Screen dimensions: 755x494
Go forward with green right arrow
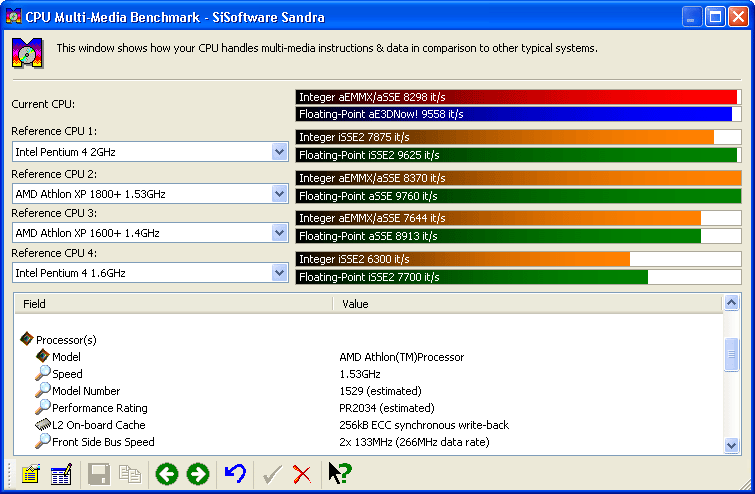[x=197, y=474]
